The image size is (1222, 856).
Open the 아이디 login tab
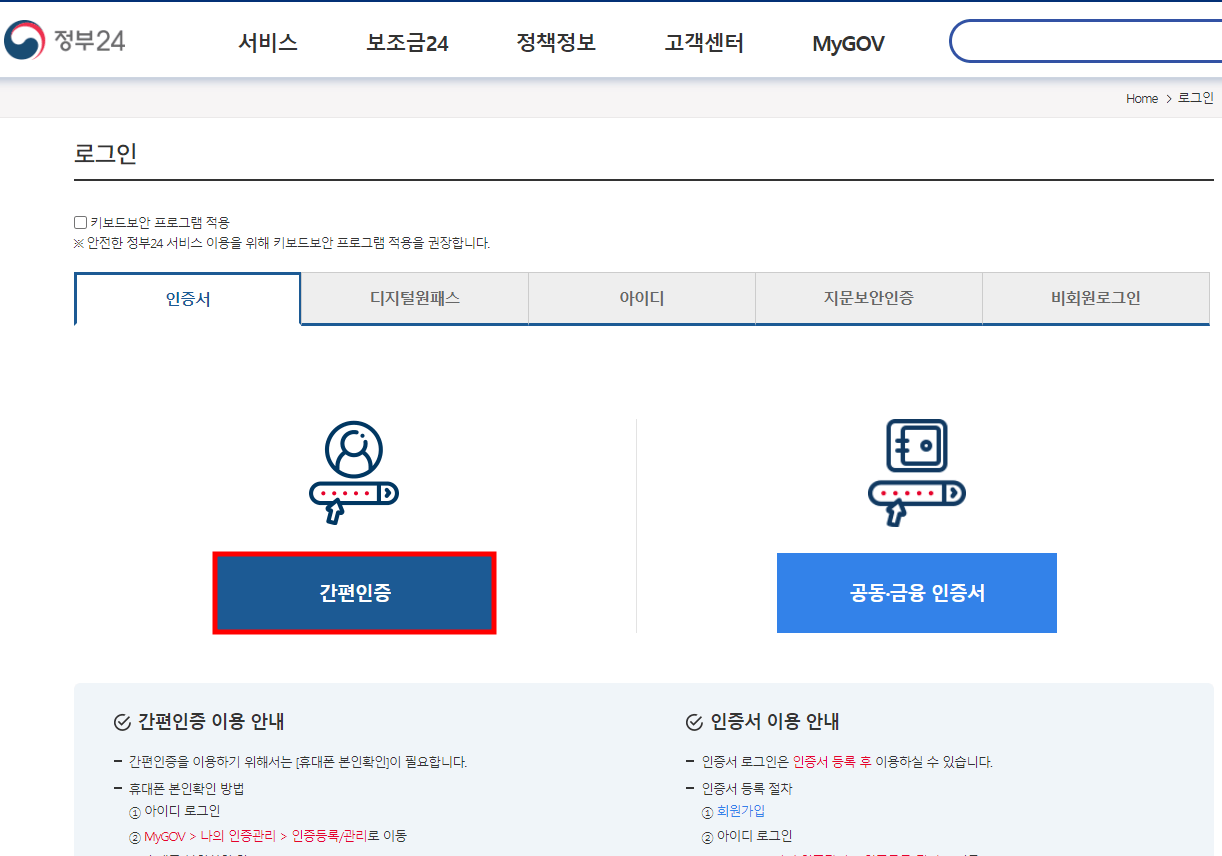tap(641, 298)
